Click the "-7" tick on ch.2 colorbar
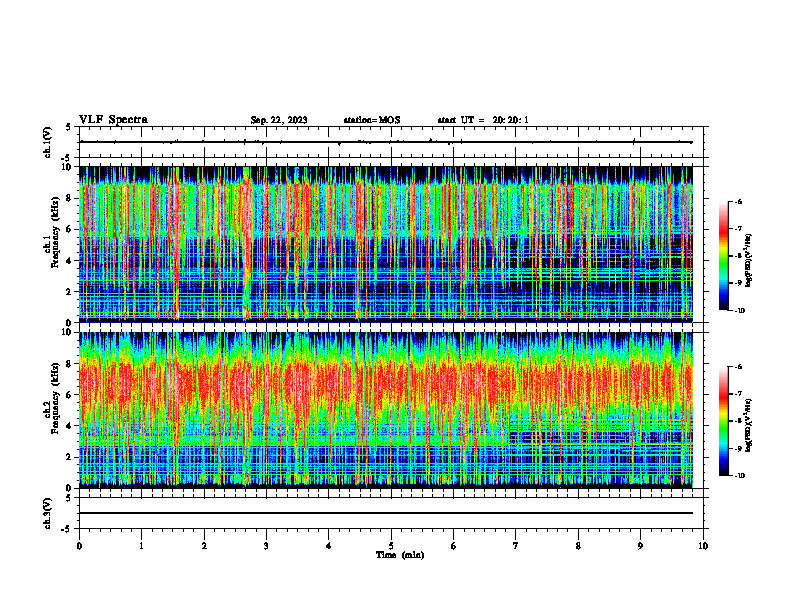This screenshot has height=612, width=792. pyautogui.click(x=738, y=394)
